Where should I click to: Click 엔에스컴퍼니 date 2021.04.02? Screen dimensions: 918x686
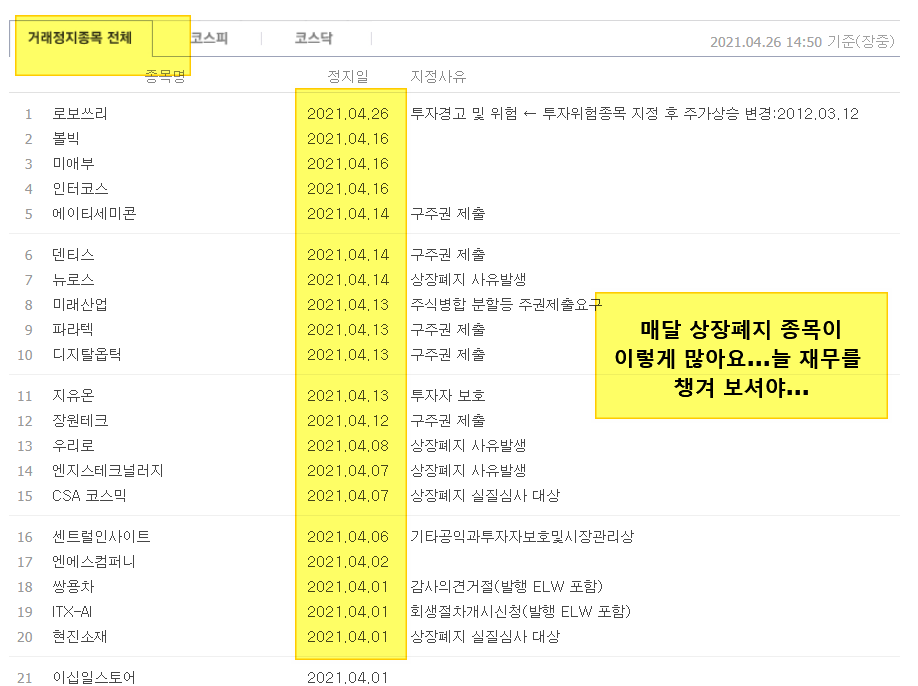[348, 562]
